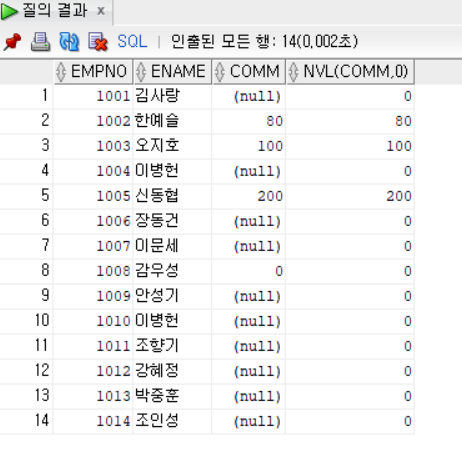Select COMM (null) cell for 1014
Screen dimensions: 462x450
pos(249,421)
